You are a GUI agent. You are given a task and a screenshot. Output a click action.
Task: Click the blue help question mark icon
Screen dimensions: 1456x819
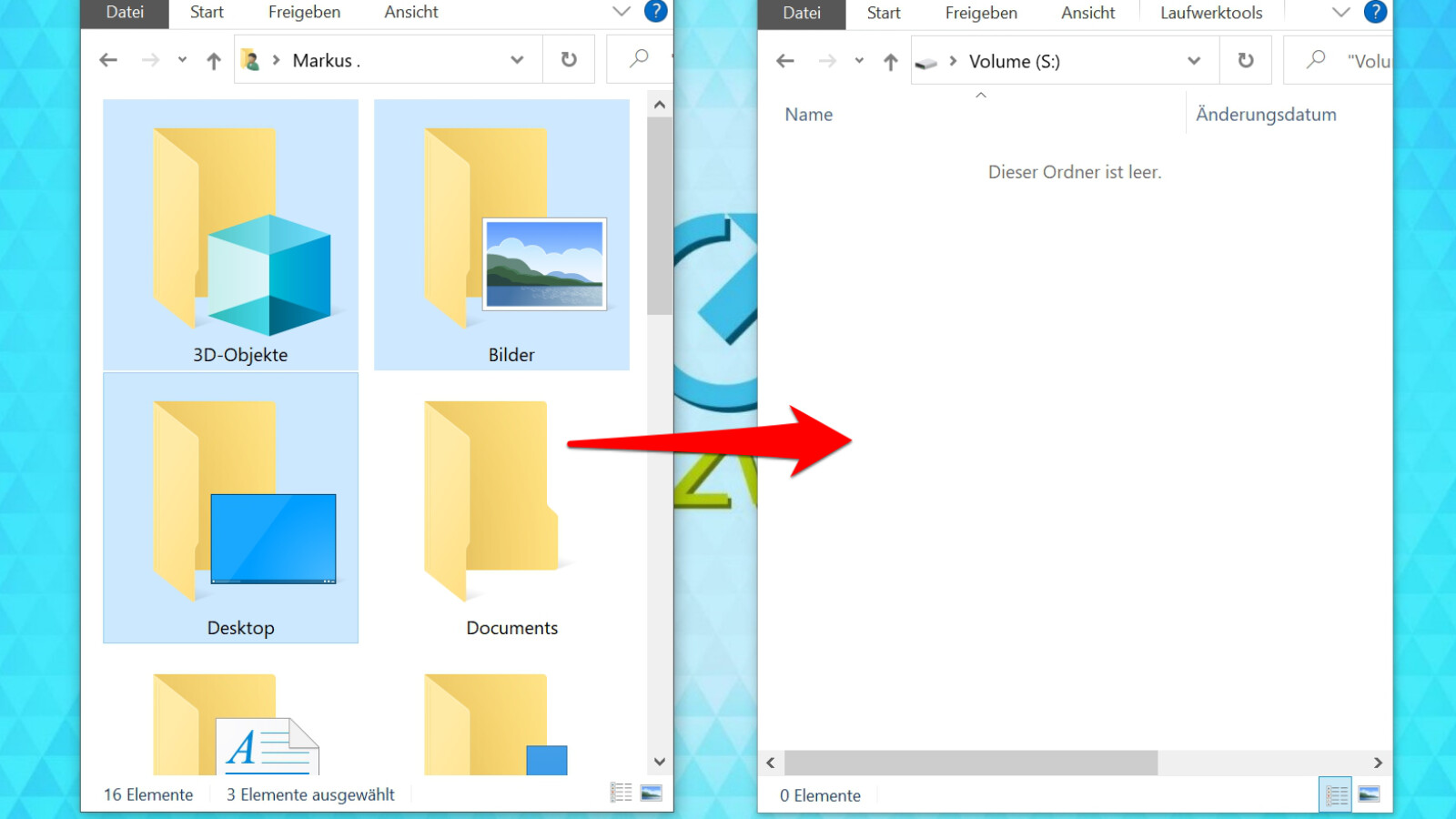654,12
